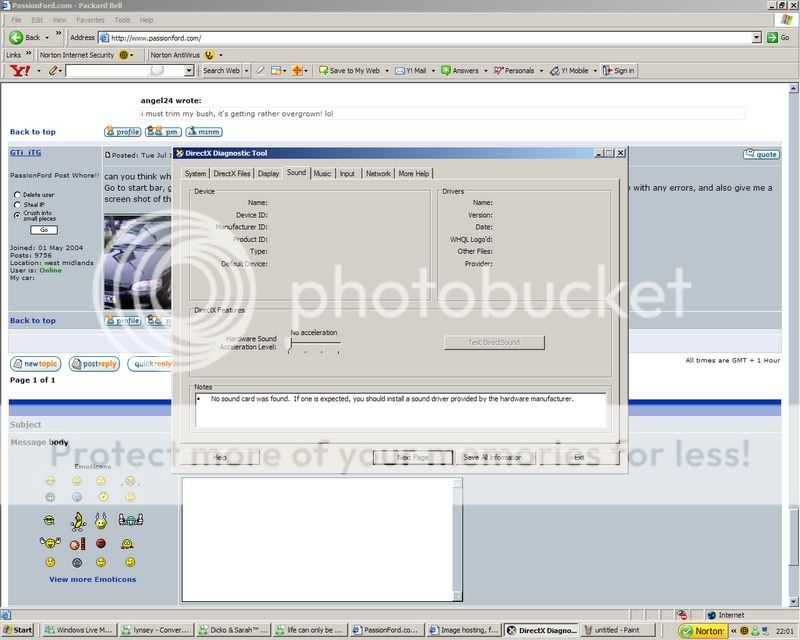Switch to the System tab

(195, 174)
